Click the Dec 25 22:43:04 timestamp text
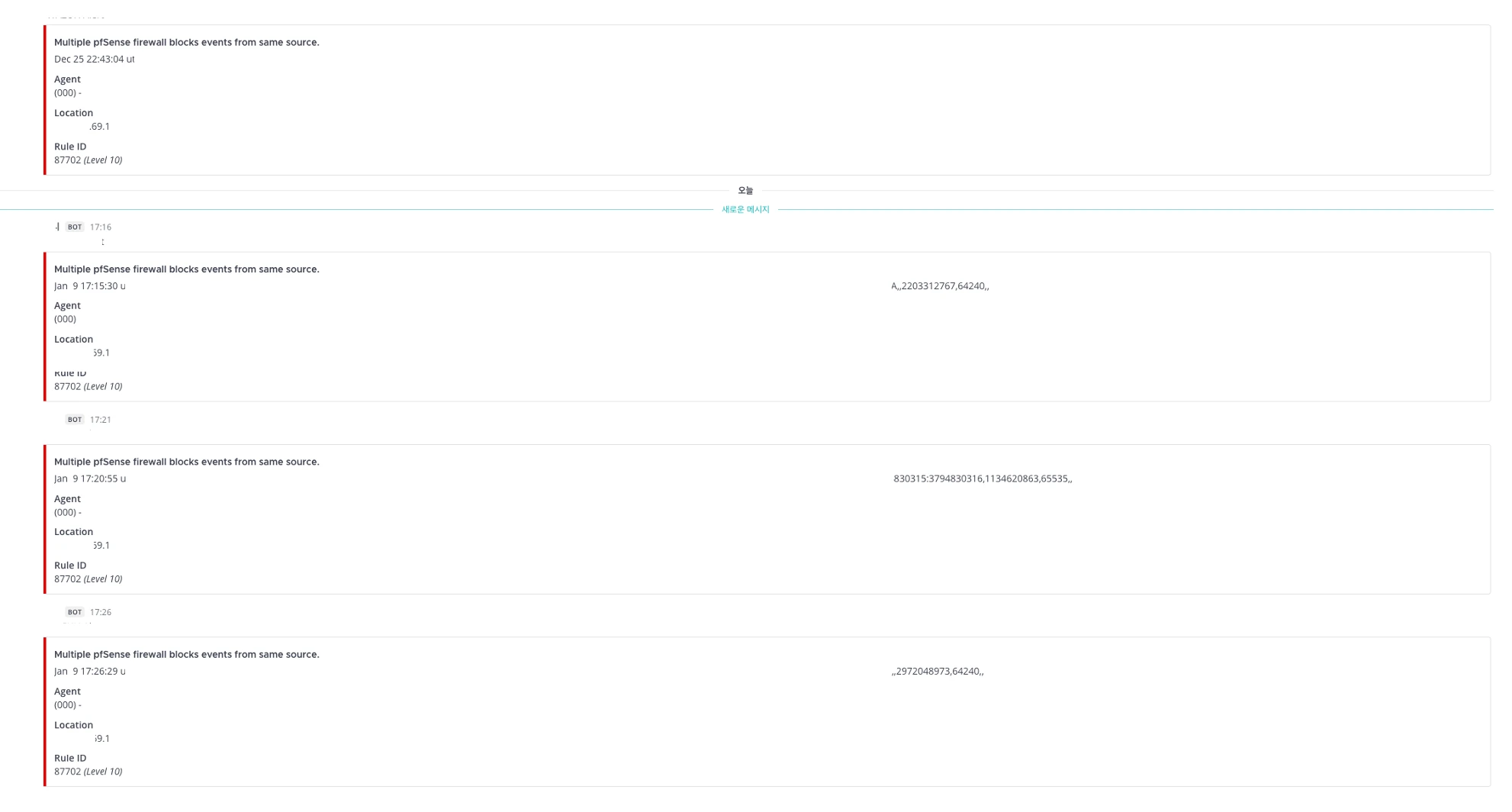 [x=94, y=60]
